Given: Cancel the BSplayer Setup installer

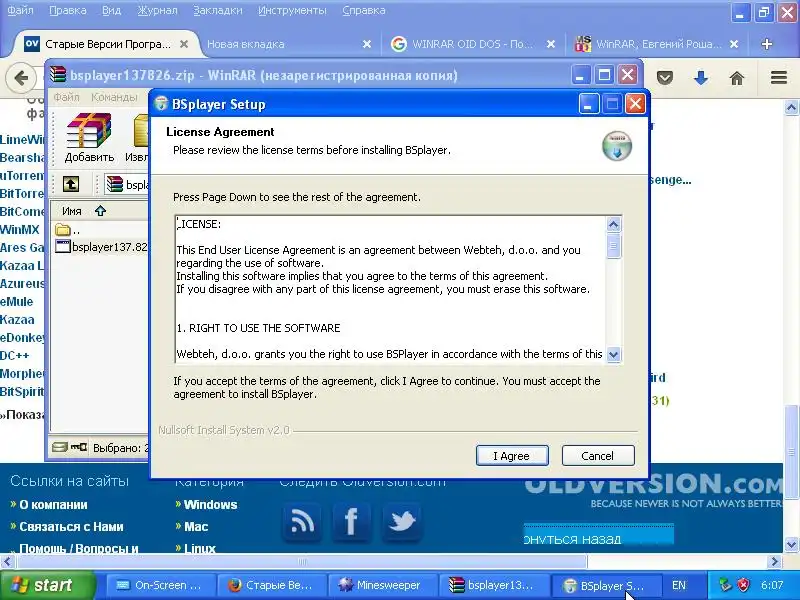Looking at the screenshot, I should point(598,456).
